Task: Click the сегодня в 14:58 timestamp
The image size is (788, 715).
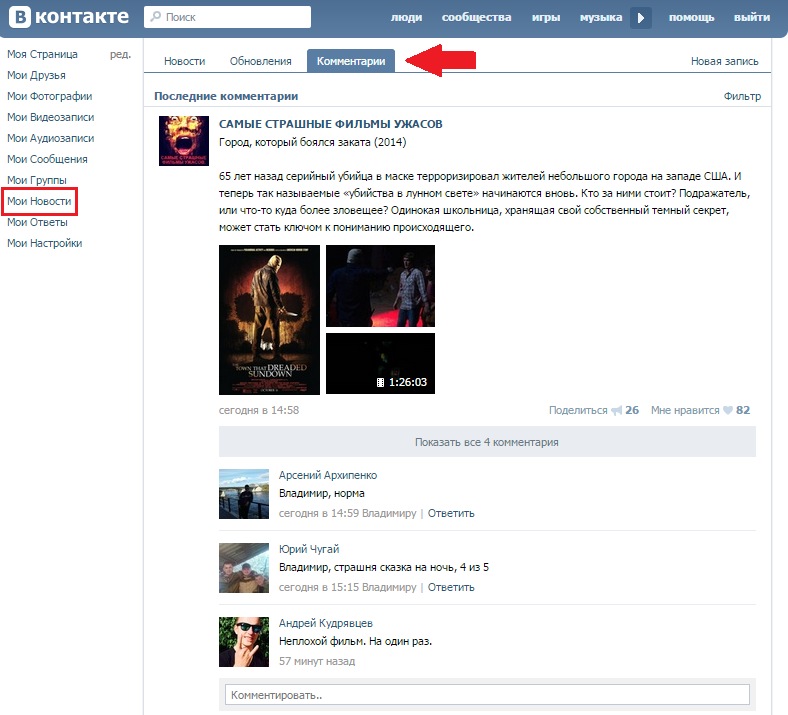Action: (259, 410)
